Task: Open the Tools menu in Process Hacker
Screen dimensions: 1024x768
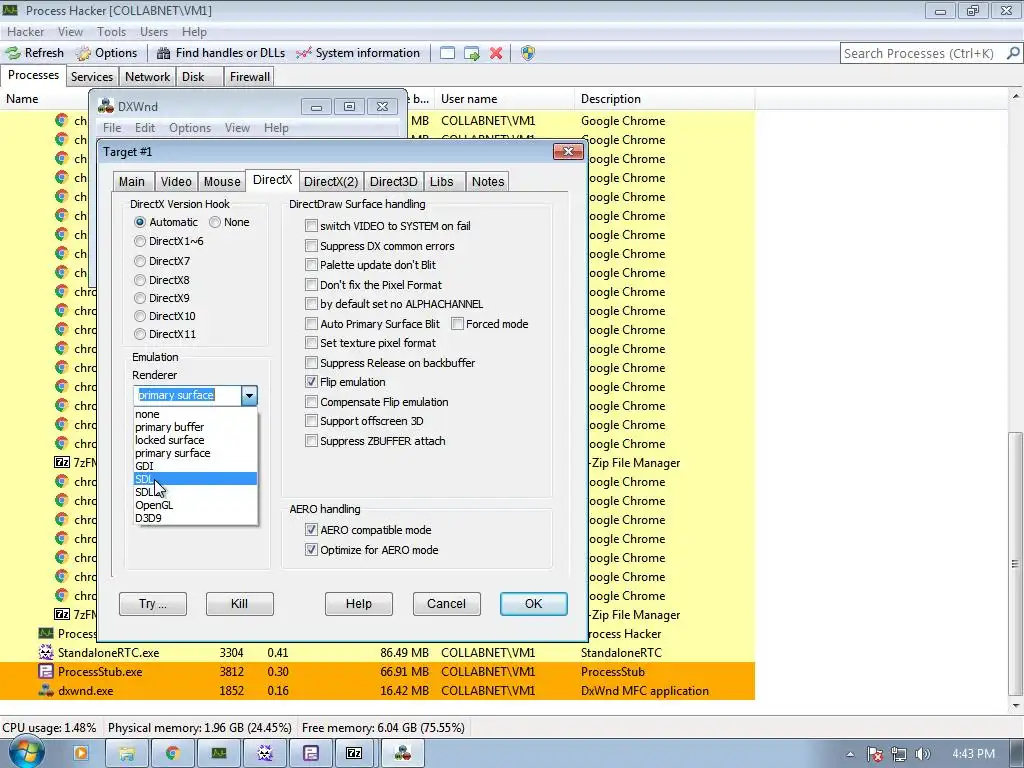Action: 112,31
